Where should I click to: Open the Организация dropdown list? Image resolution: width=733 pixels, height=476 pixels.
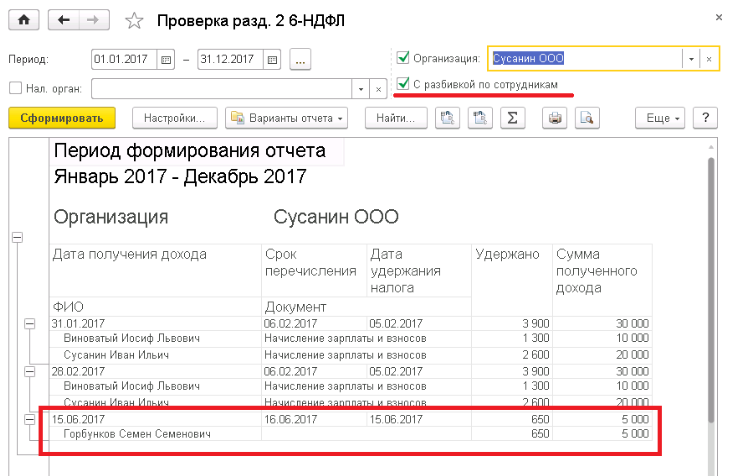[x=691, y=59]
